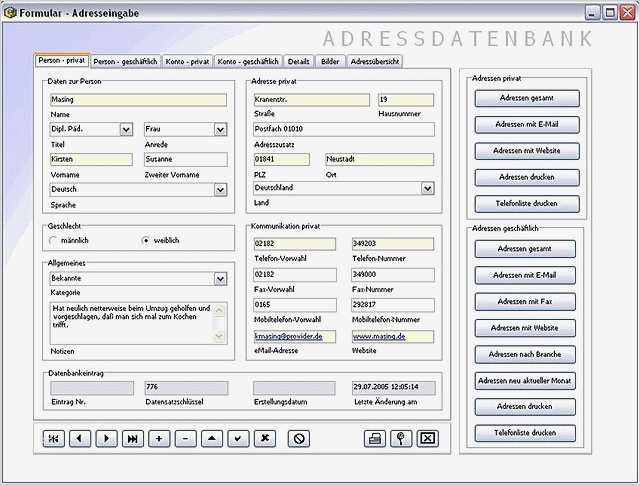
Task: Click the Vorname field containing Kirsten
Action: click(91, 159)
